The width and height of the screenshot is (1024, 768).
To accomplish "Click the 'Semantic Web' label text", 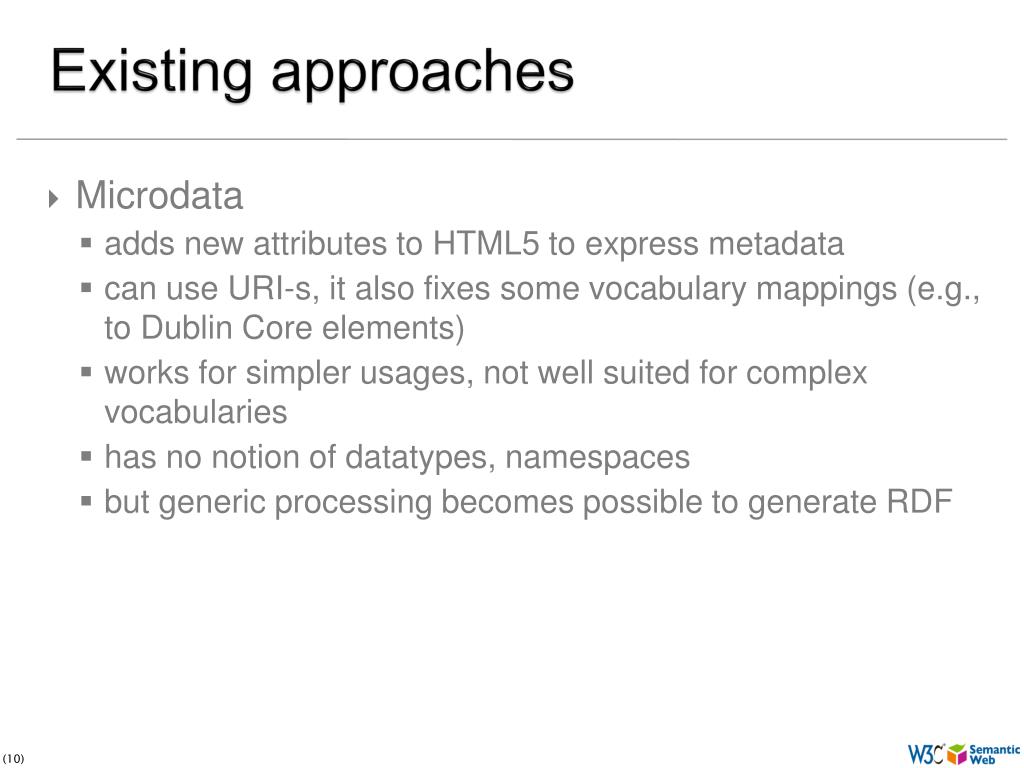I will point(995,754).
